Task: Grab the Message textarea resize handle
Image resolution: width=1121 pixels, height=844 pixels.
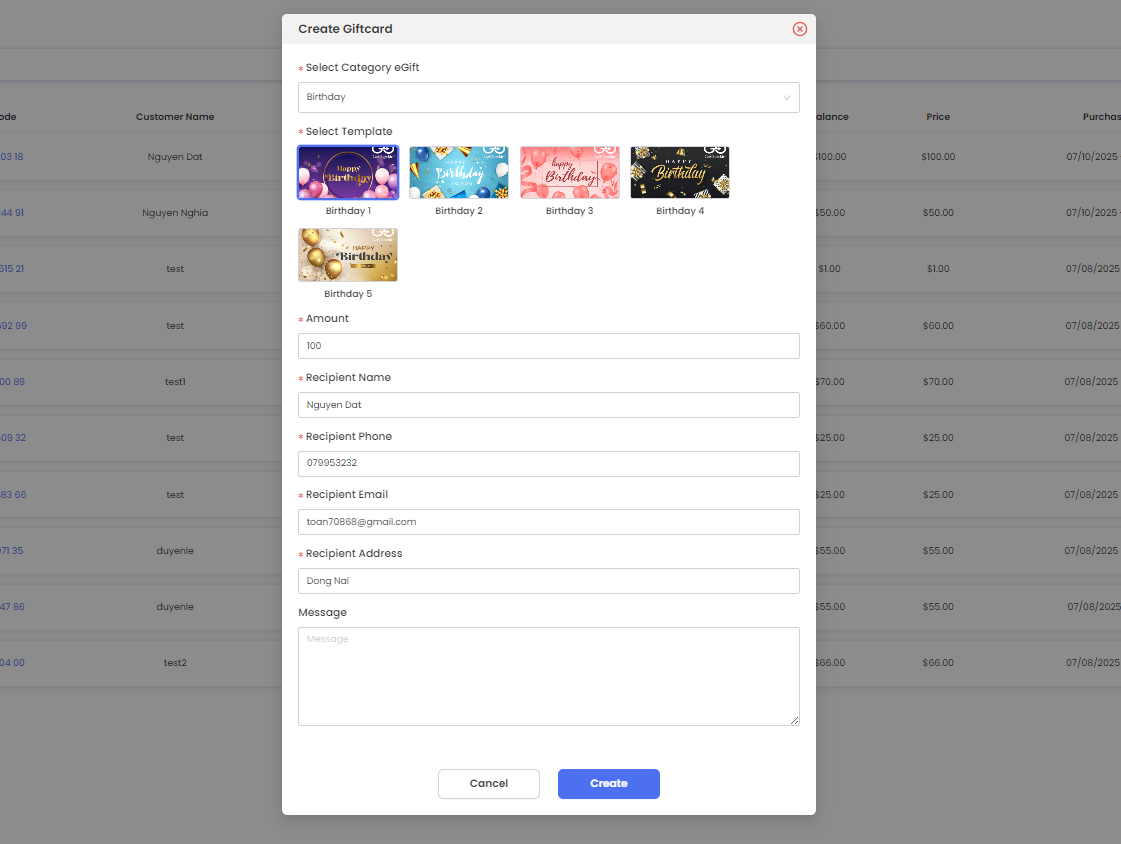Action: (x=795, y=721)
